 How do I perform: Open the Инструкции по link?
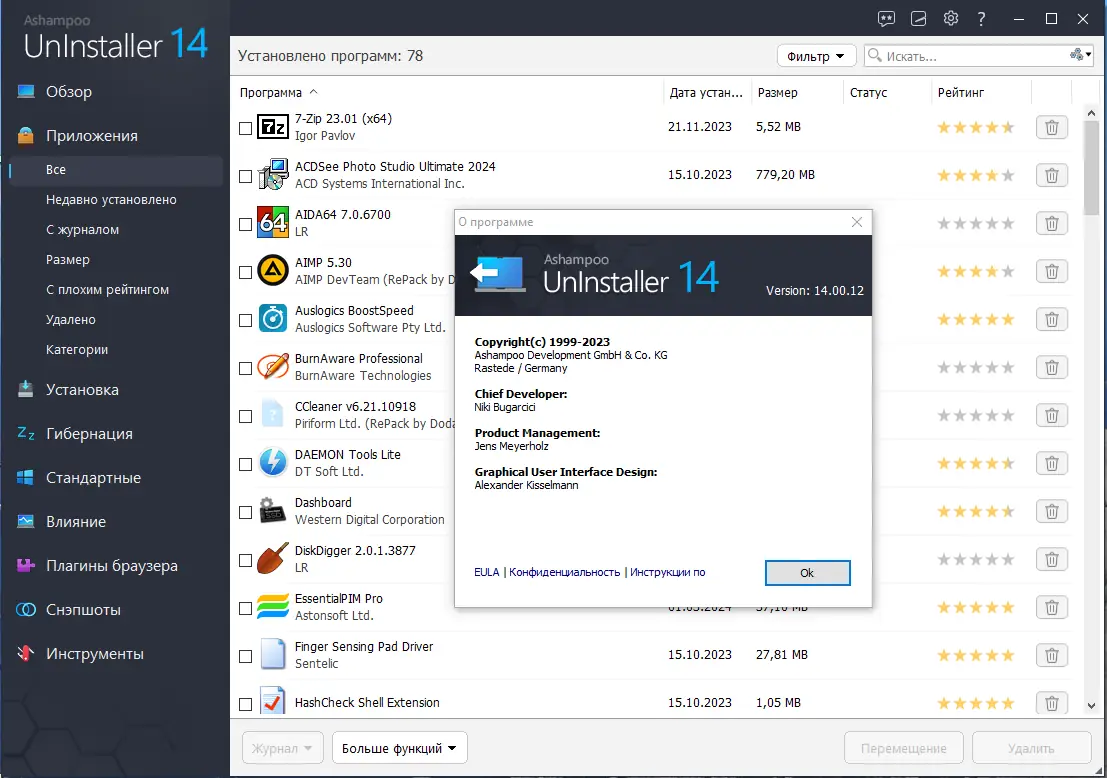667,573
